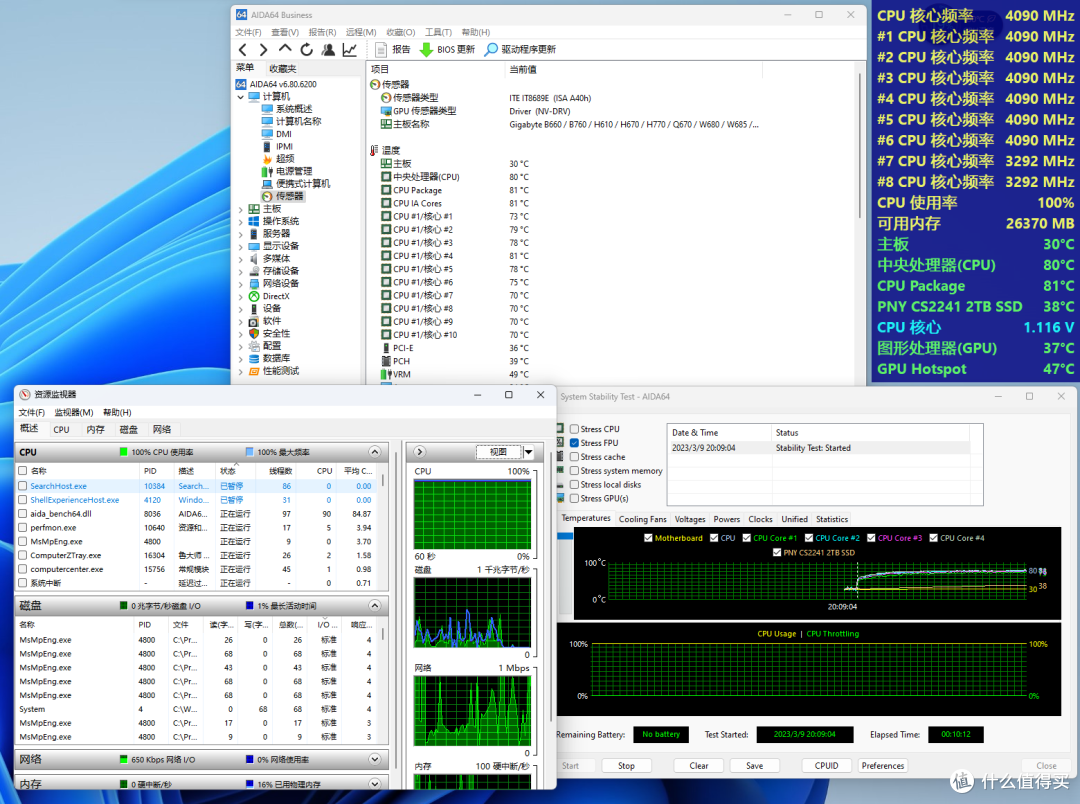The image size is (1080, 804).
Task: Go forward with AIDA64 right arrow
Action: [263, 50]
